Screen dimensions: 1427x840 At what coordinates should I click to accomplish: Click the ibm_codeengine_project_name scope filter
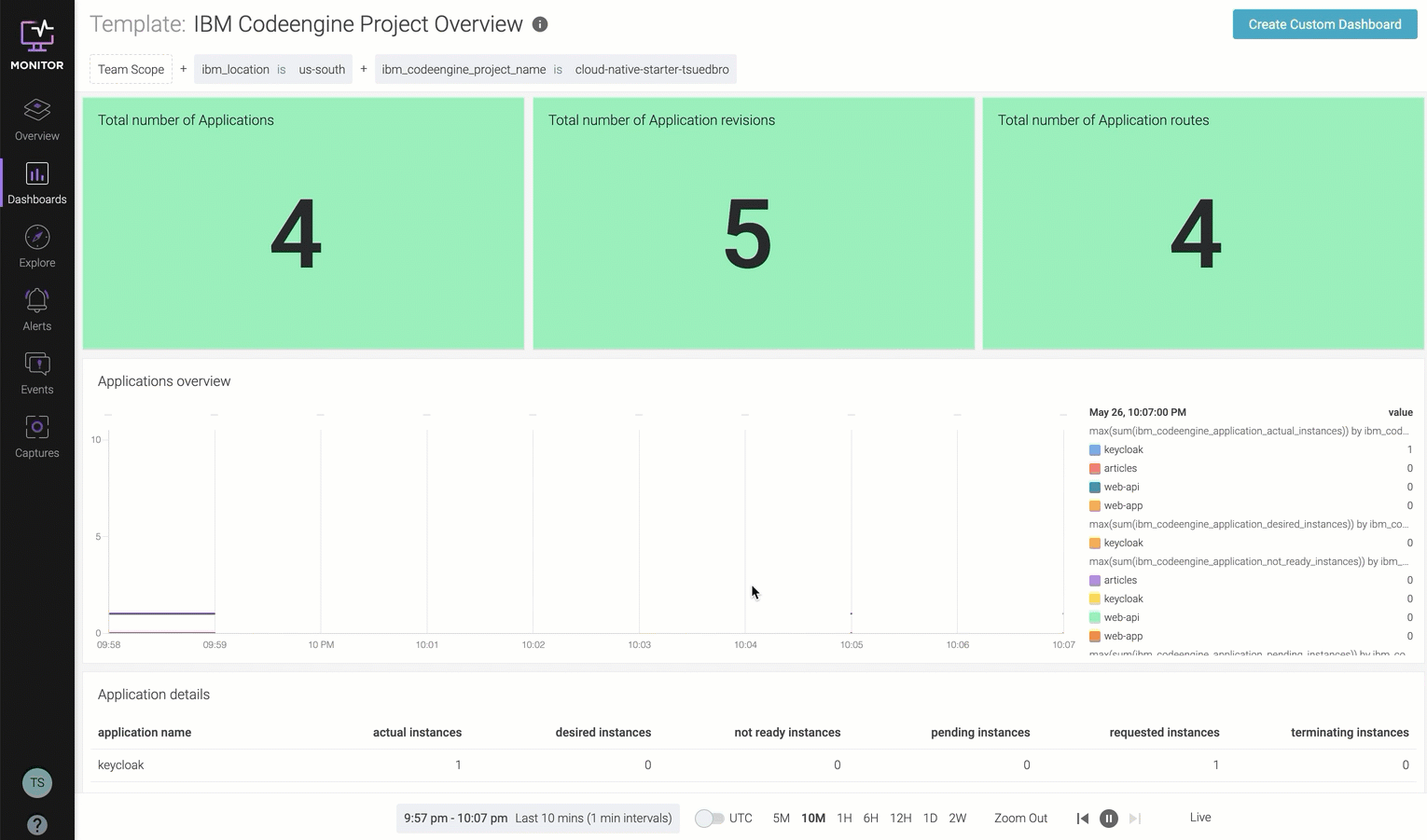click(x=555, y=69)
